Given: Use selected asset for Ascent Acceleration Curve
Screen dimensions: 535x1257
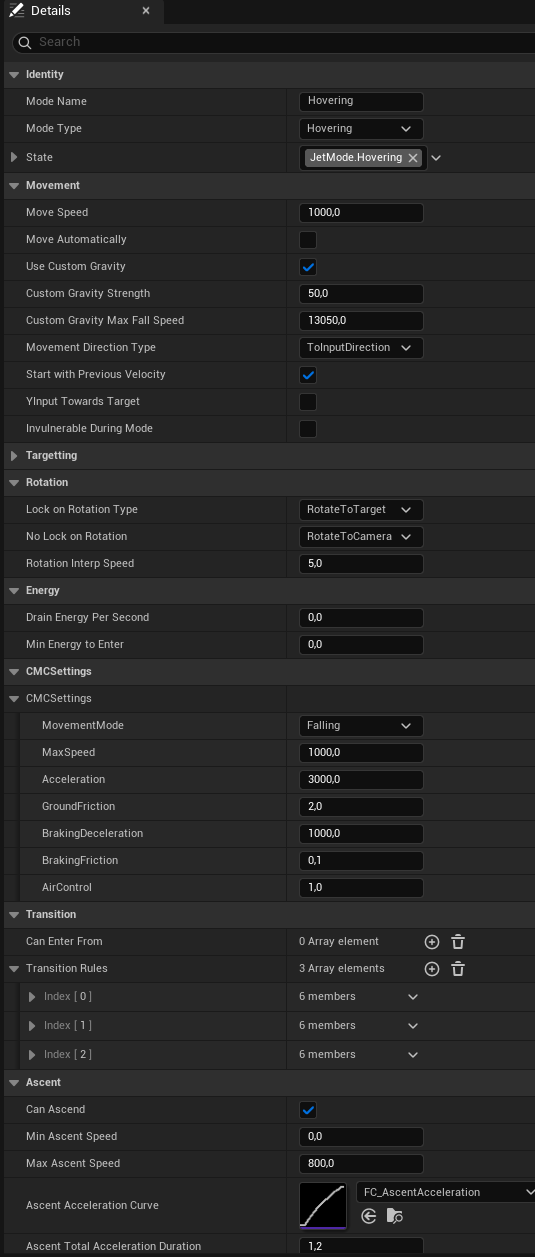Looking at the screenshot, I should (369, 1216).
